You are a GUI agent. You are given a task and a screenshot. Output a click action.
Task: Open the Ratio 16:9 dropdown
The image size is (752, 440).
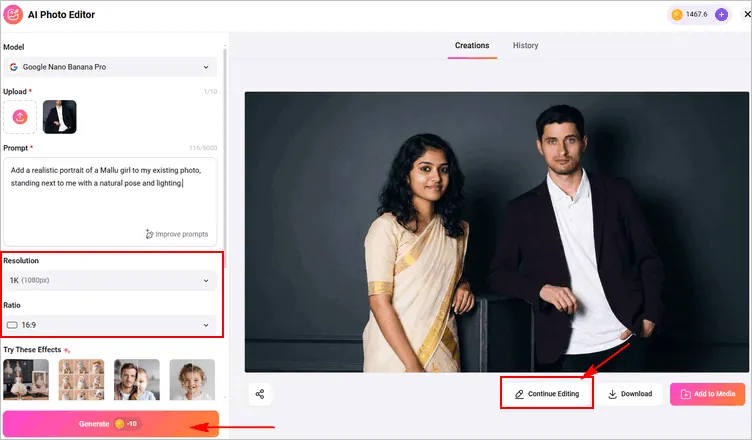pyautogui.click(x=110, y=325)
